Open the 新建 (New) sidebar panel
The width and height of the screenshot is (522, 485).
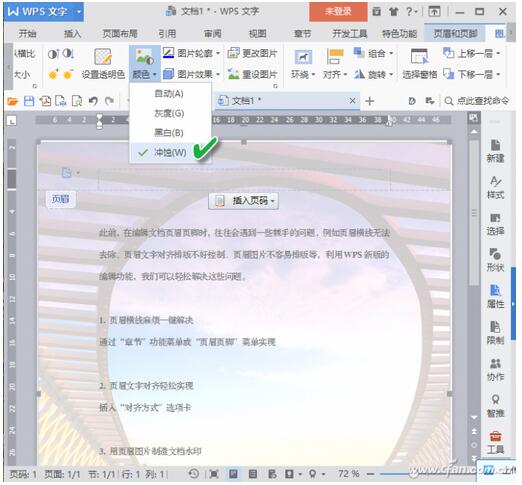tap(495, 151)
